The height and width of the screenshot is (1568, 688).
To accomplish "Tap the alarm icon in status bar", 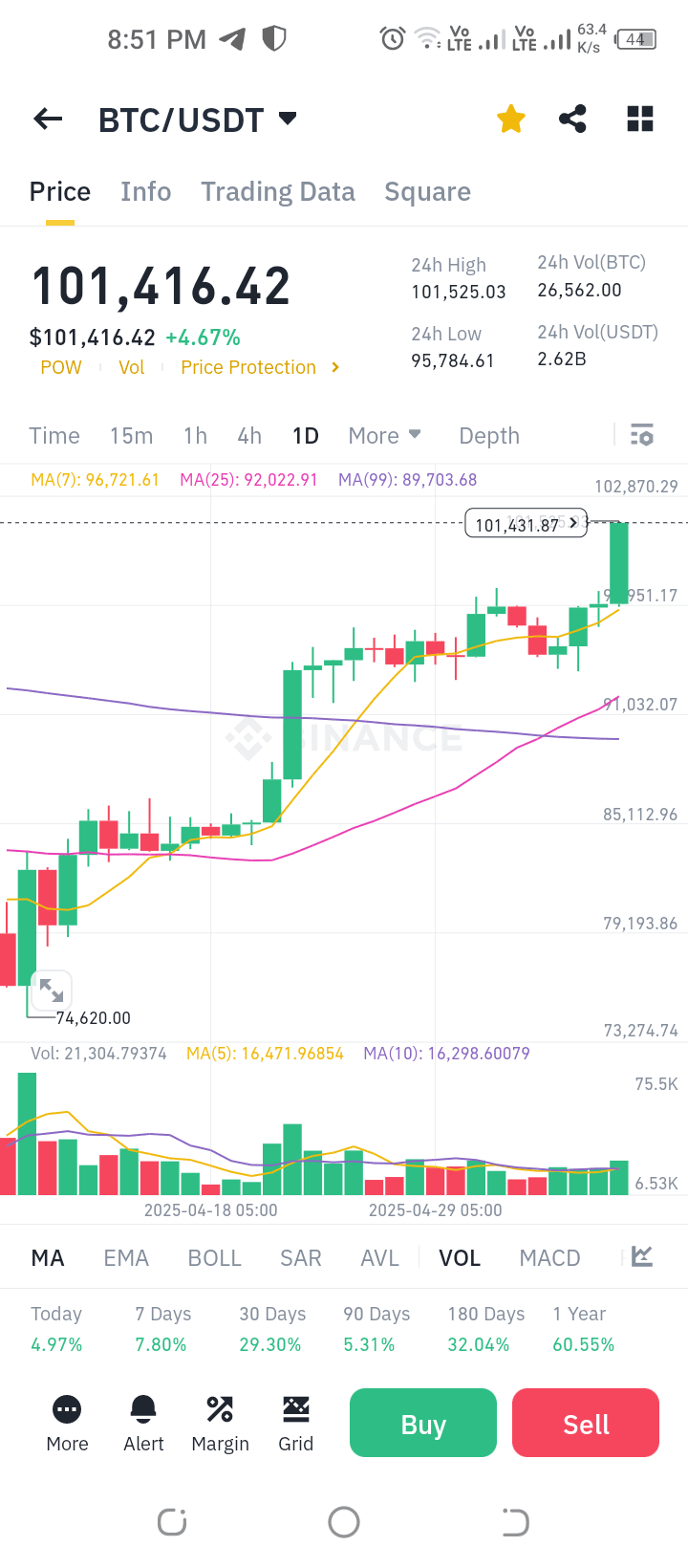I will click(x=393, y=39).
